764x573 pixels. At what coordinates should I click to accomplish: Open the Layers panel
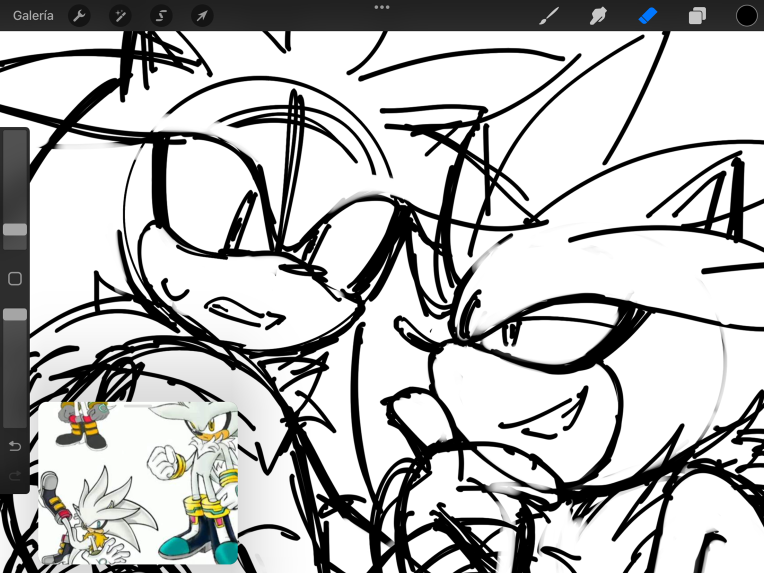point(697,16)
